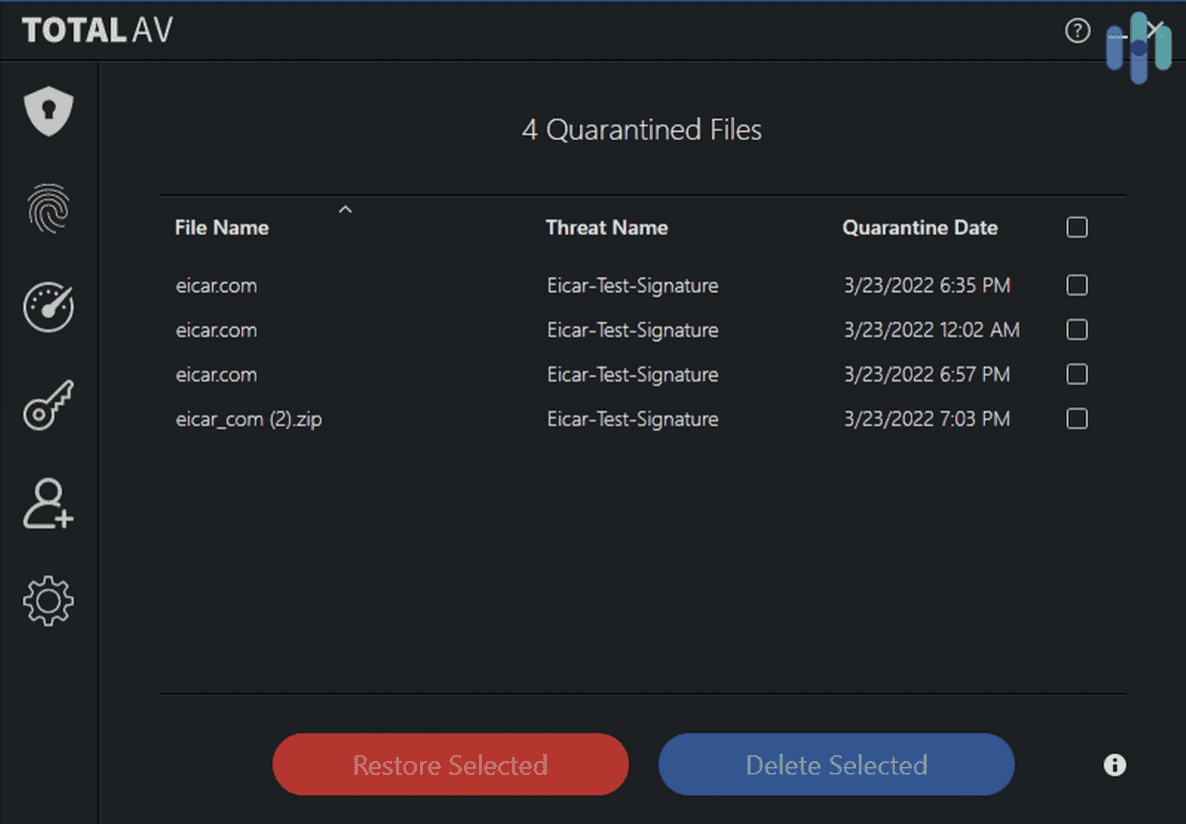Click the help question mark icon
The width and height of the screenshot is (1186, 824).
point(1077,31)
